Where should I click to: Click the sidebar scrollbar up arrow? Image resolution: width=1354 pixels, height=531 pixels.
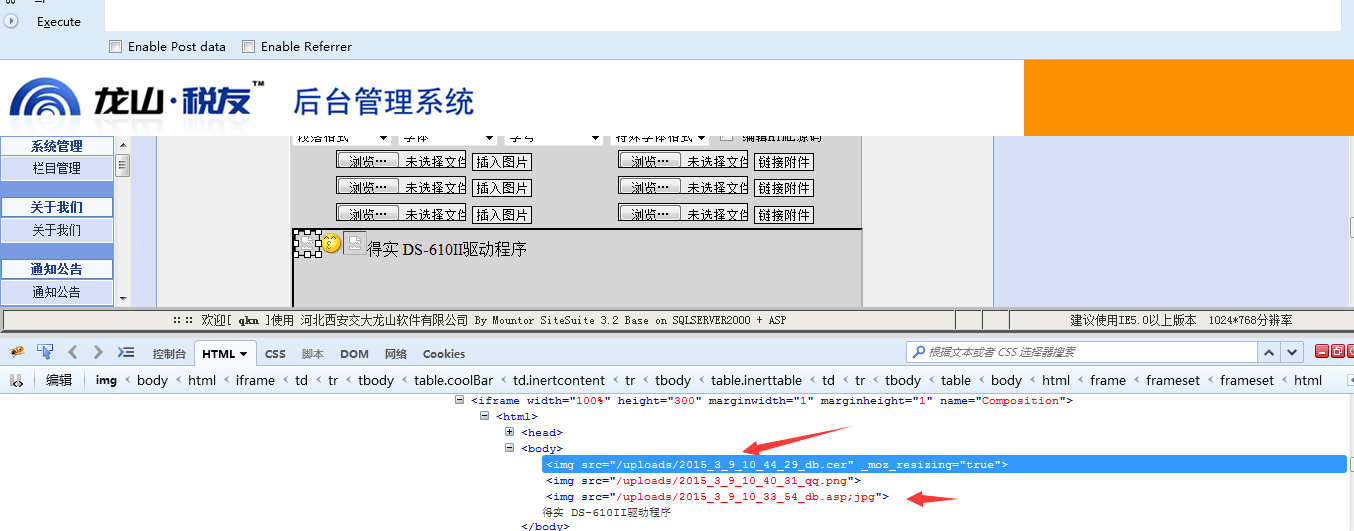point(122,146)
